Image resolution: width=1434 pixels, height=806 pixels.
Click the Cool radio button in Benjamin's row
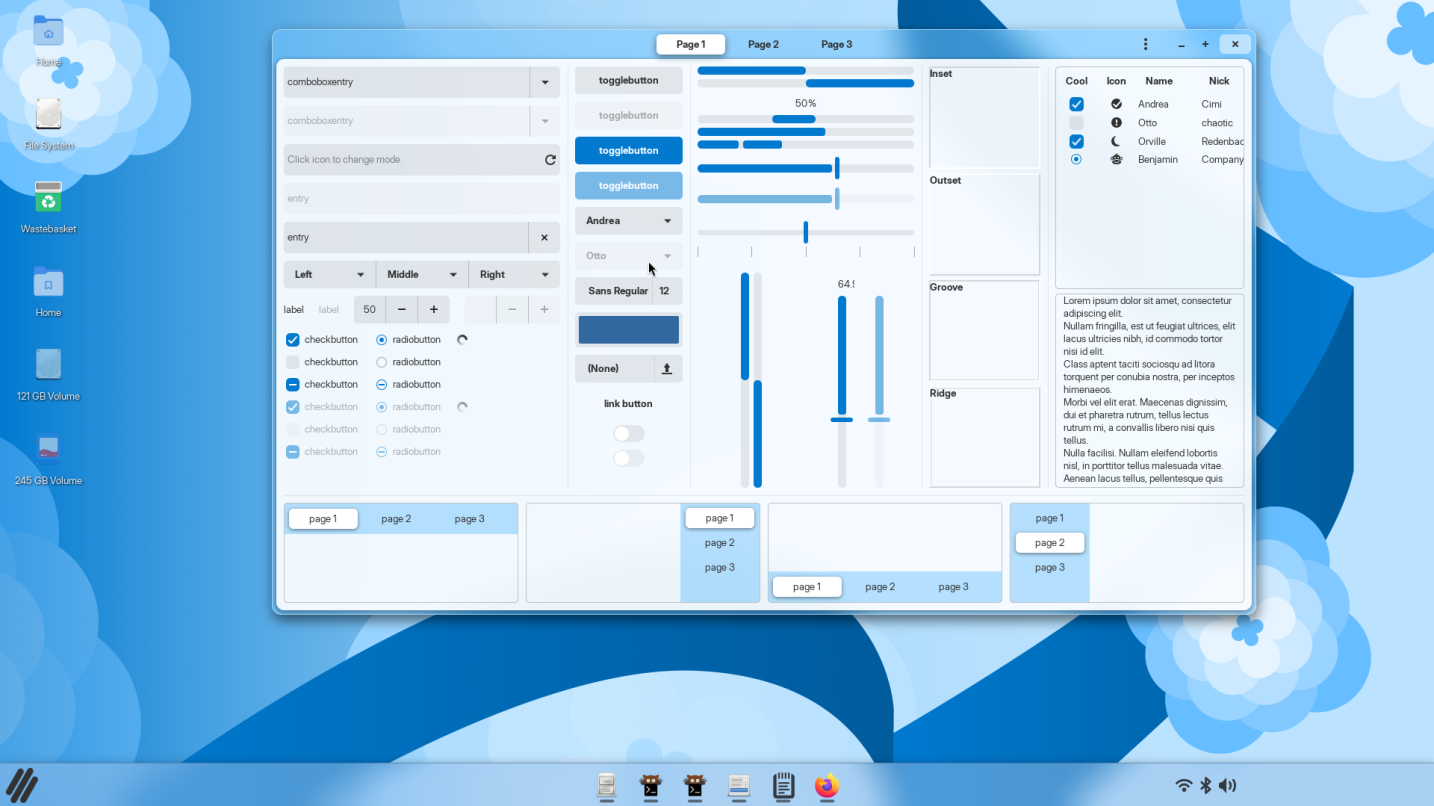tap(1076, 159)
